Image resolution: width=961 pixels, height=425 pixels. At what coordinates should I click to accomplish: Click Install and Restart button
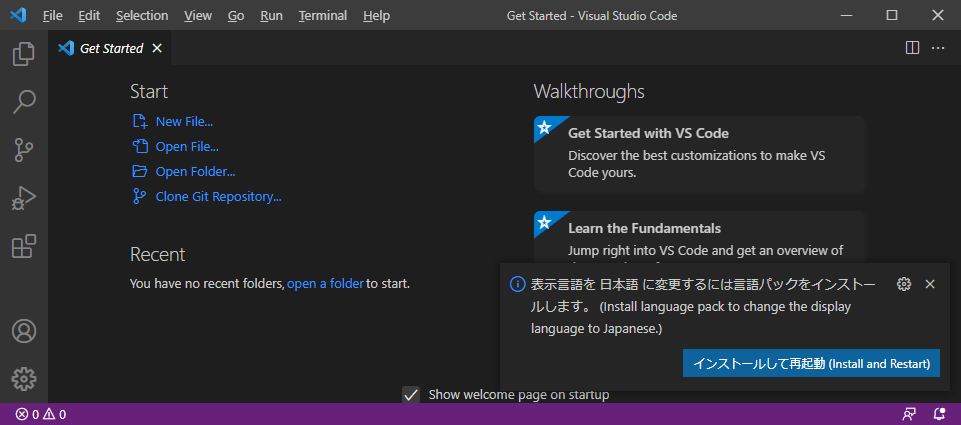pos(811,364)
